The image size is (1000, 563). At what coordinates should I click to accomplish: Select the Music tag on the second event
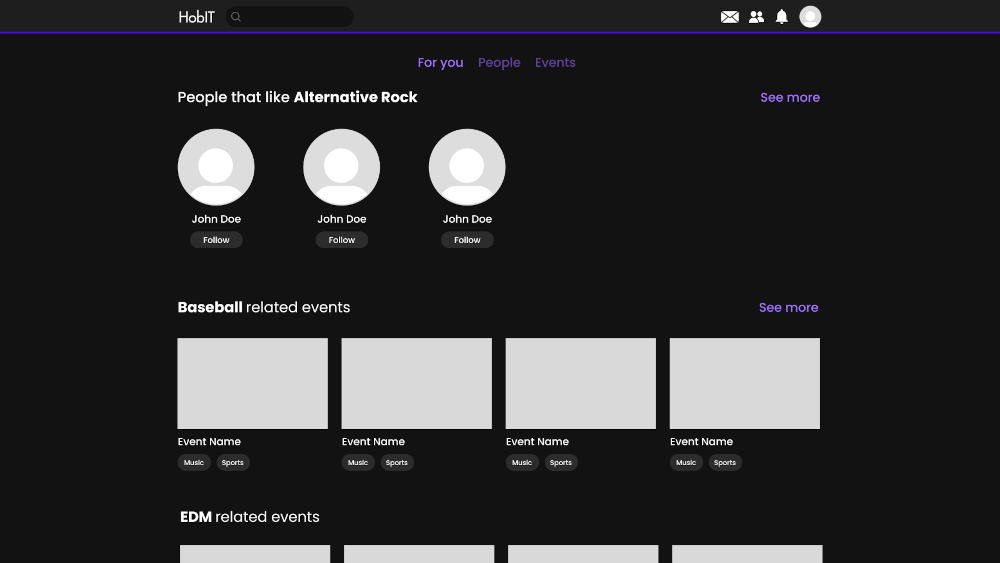coord(358,463)
